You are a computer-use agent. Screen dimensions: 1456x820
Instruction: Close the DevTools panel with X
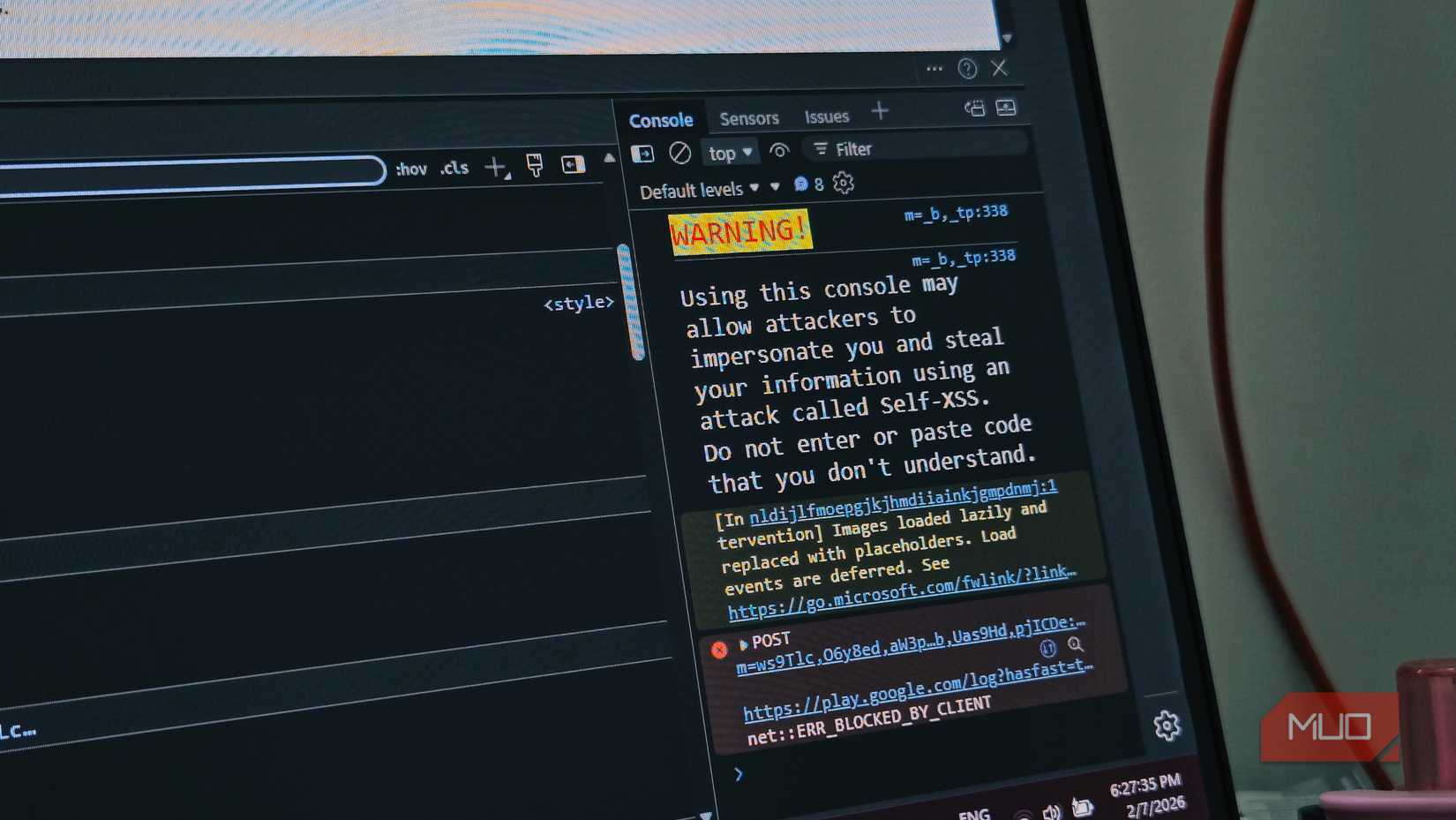[x=999, y=68]
